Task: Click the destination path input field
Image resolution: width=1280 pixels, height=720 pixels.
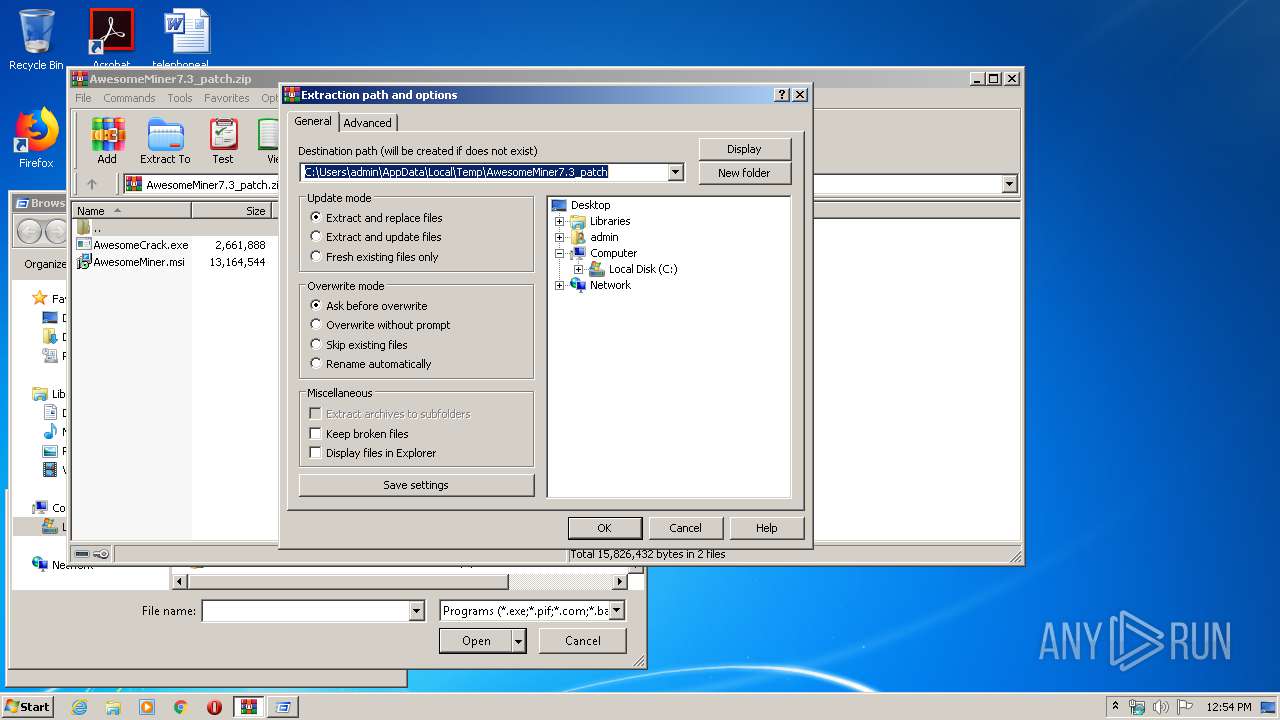Action: point(484,172)
